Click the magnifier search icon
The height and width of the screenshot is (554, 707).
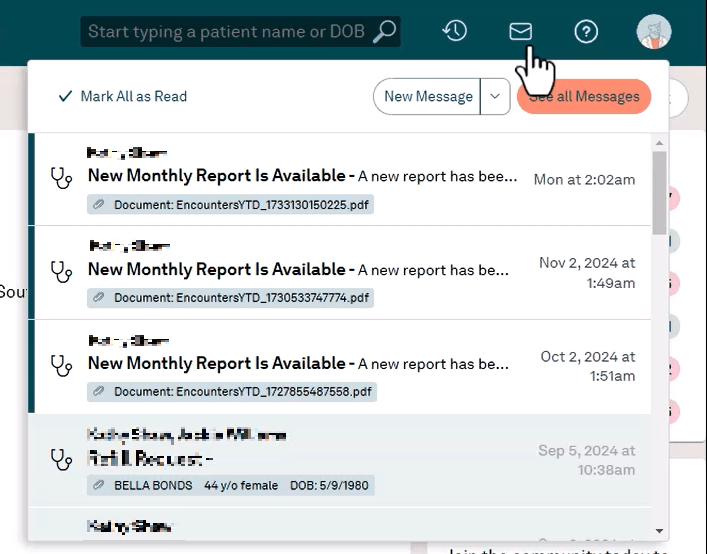point(385,32)
